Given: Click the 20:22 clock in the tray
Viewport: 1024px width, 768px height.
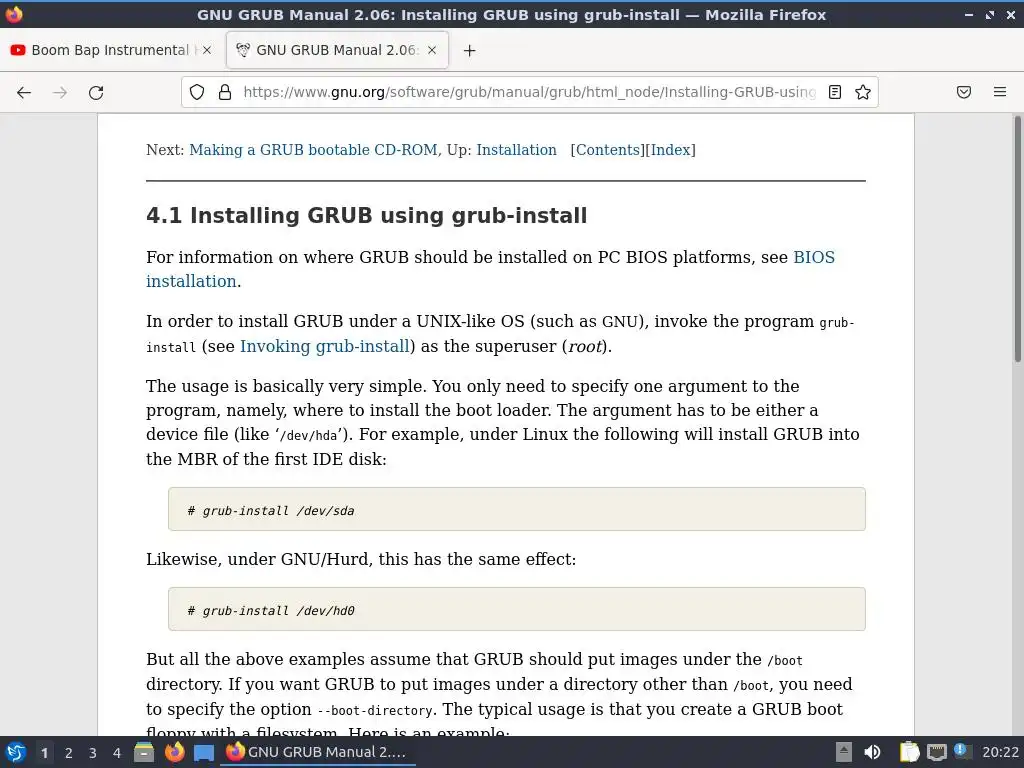Looking at the screenshot, I should [x=1000, y=752].
